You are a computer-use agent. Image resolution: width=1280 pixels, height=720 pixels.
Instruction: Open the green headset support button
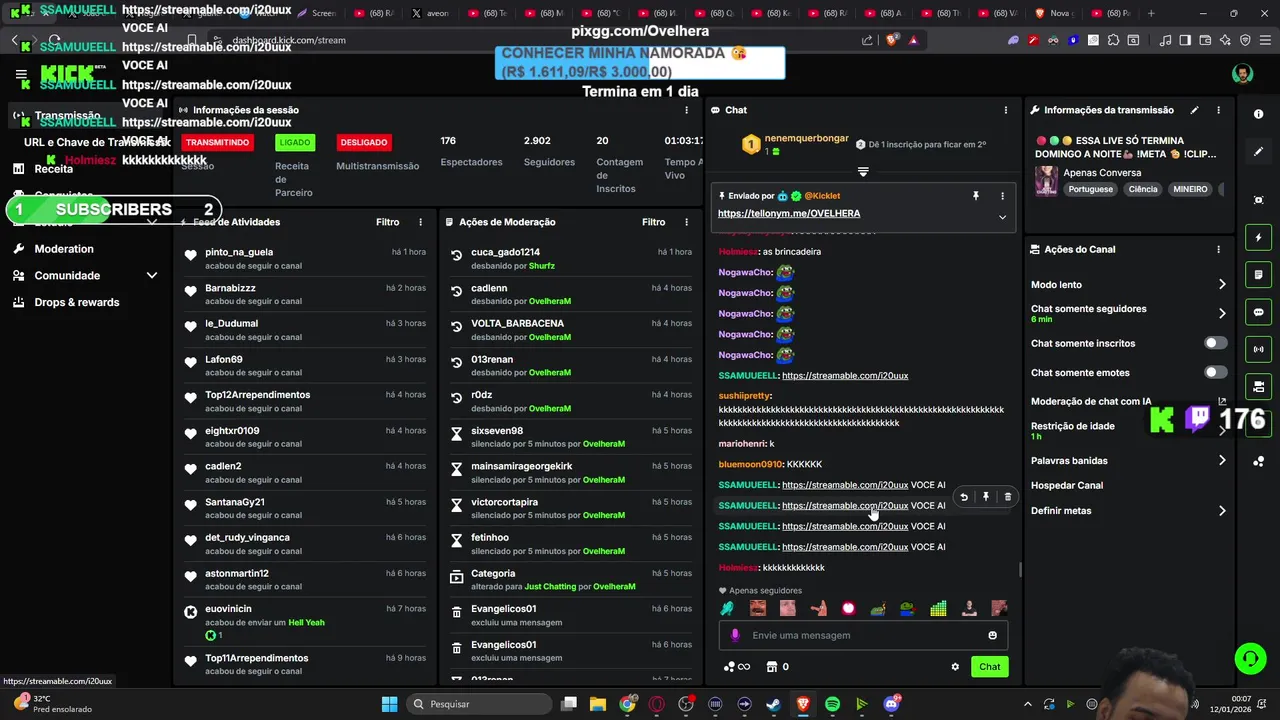tap(1250, 659)
